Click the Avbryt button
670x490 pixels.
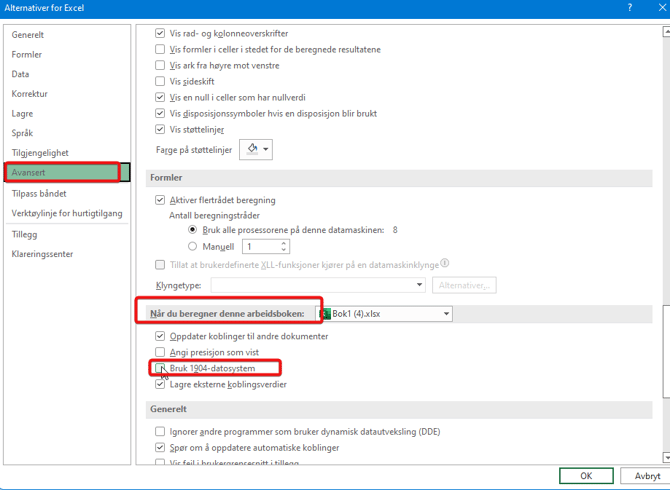[x=647, y=476]
